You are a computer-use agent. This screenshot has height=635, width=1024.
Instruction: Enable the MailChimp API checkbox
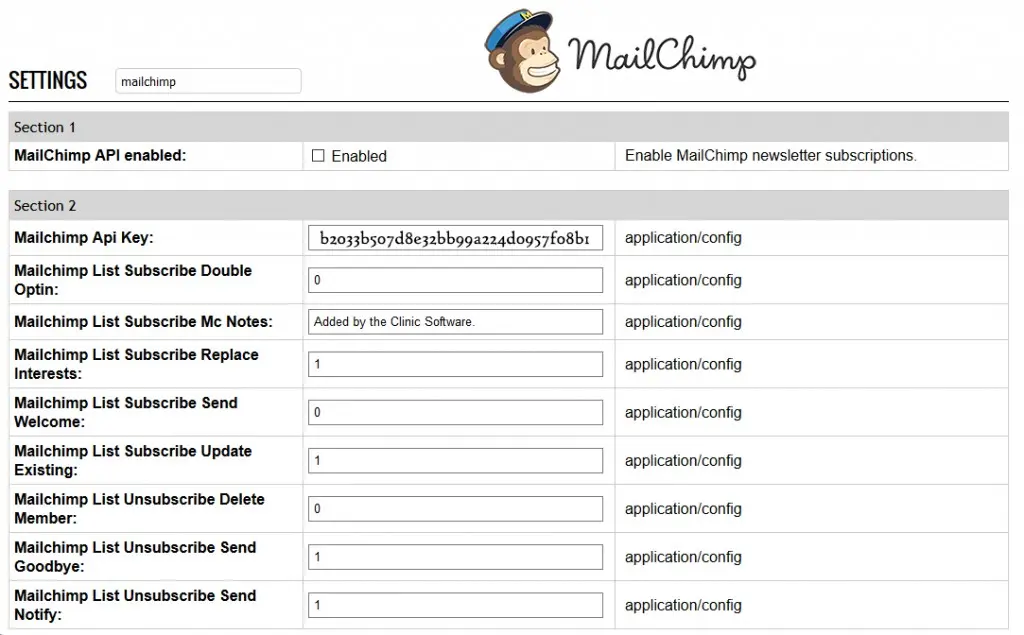click(x=318, y=156)
